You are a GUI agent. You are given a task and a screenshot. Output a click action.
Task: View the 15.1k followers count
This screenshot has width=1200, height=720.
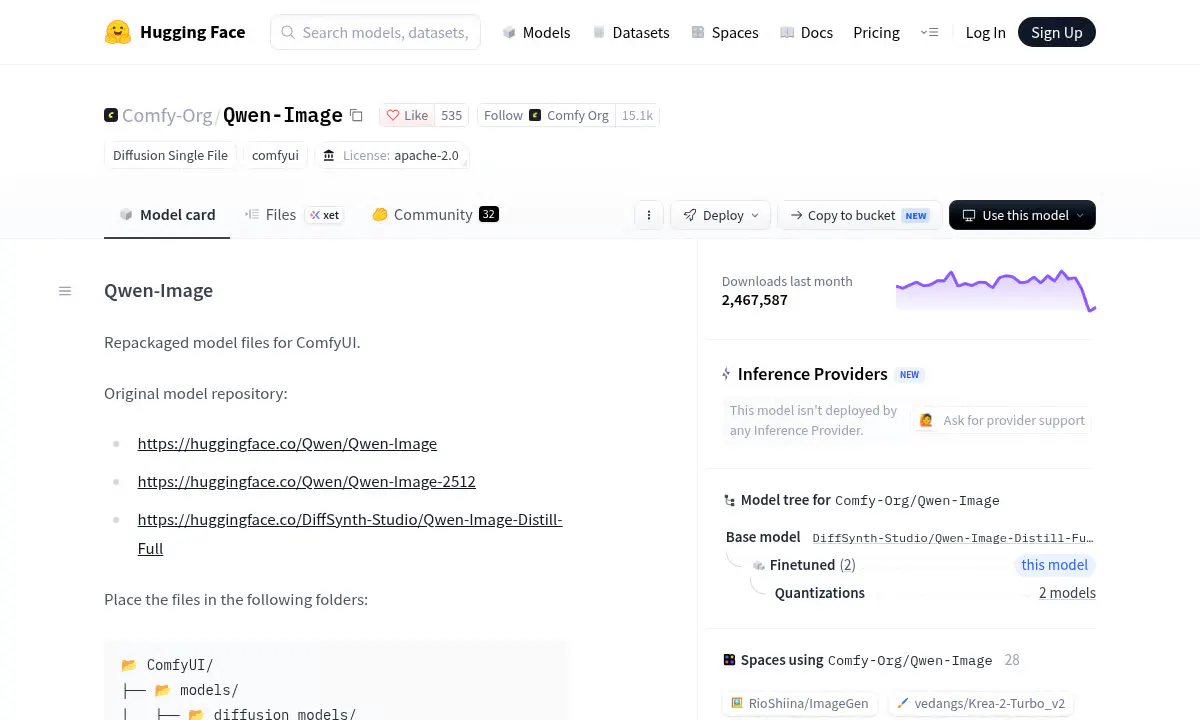(x=637, y=115)
